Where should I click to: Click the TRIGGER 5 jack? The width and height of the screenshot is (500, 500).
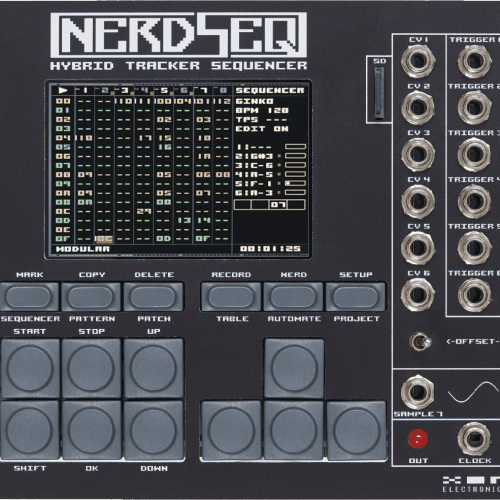(474, 248)
